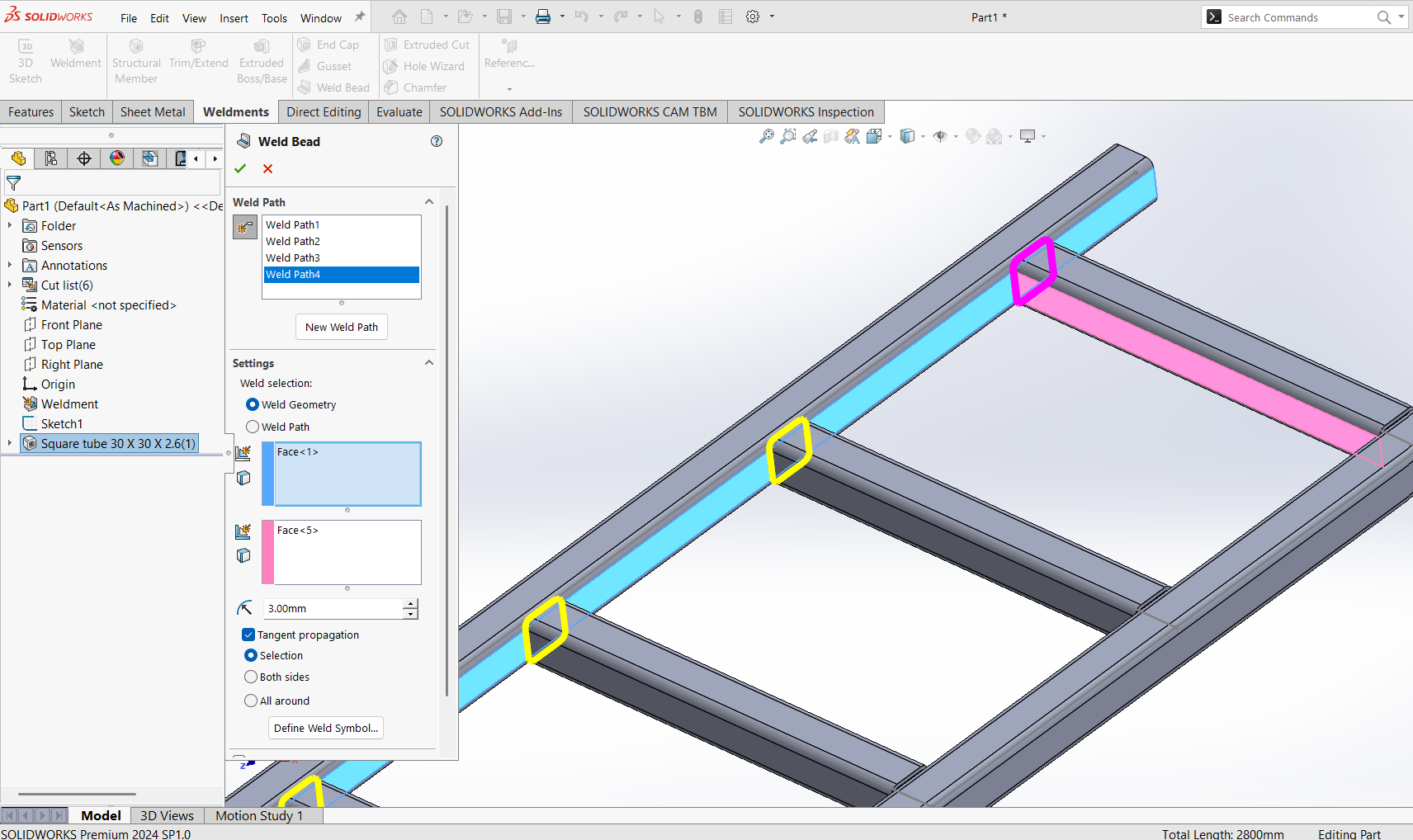Viewport: 1413px width, 840px height.
Task: Collapse the Settings section
Action: pos(429,363)
